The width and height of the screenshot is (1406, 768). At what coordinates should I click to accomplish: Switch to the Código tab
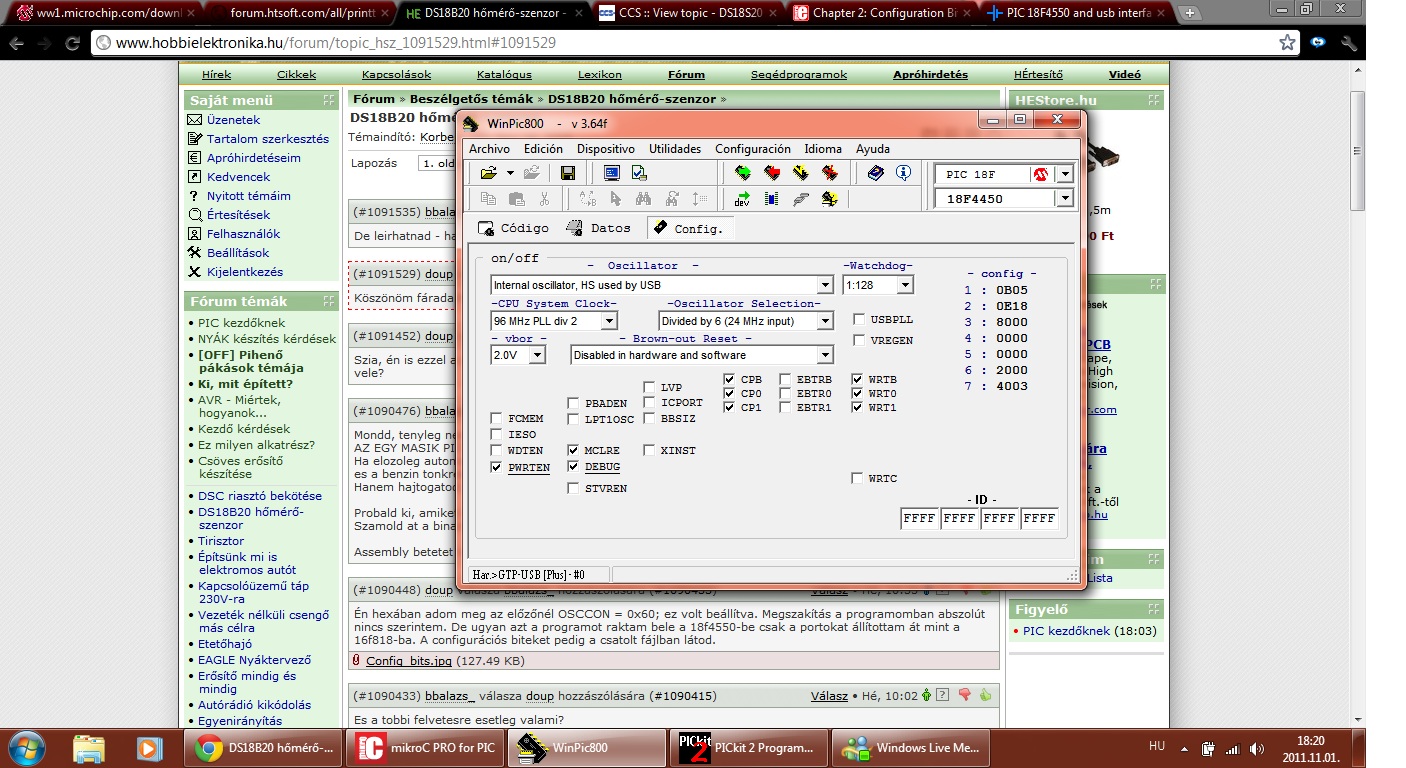click(x=514, y=228)
